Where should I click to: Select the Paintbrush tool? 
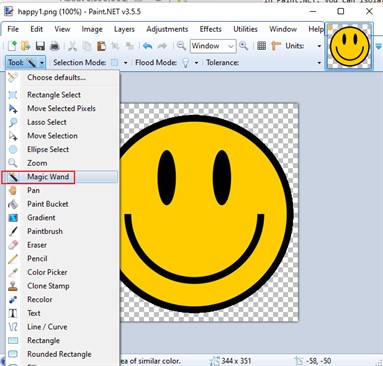62,231
